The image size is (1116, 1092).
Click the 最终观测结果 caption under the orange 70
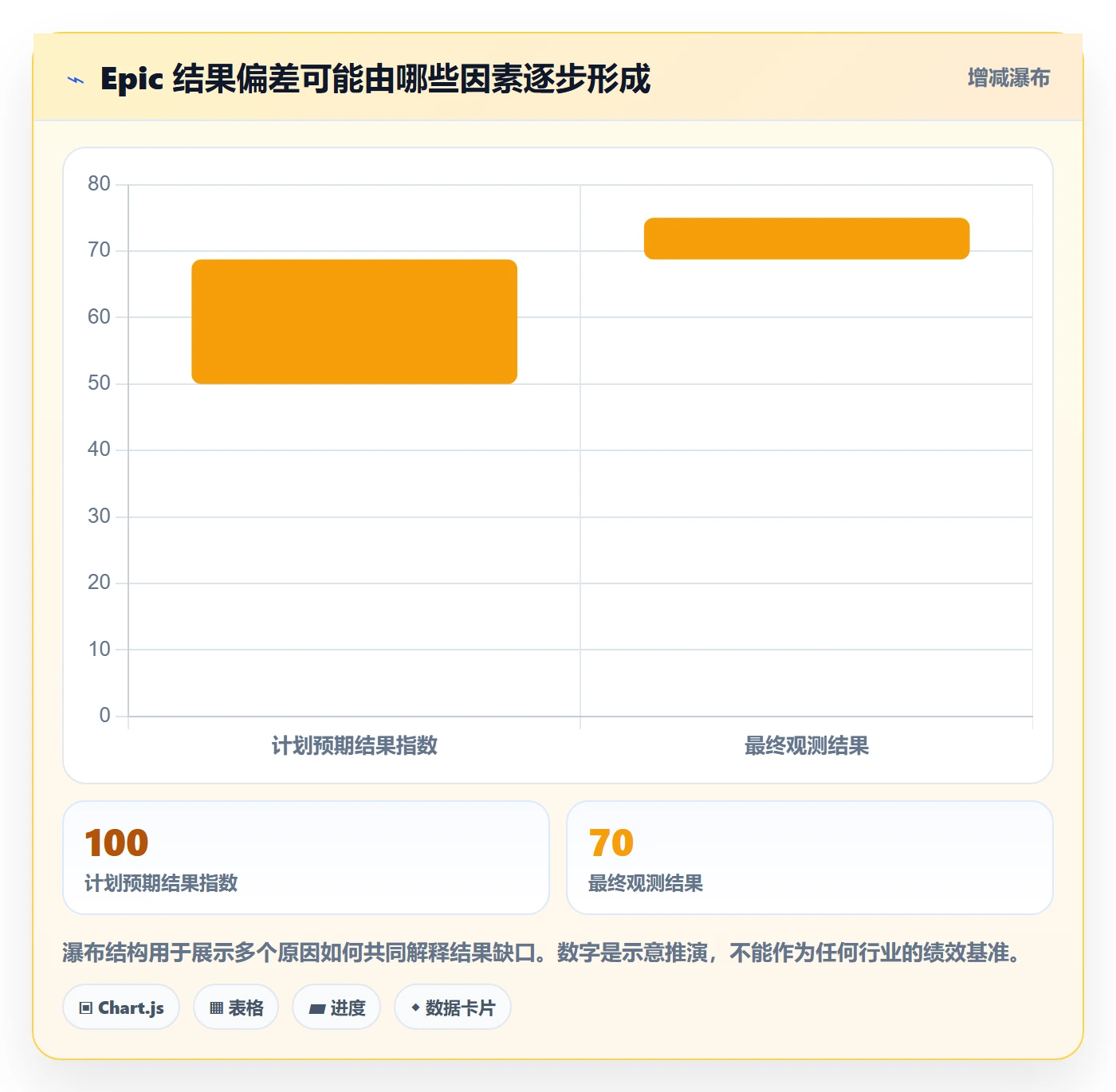click(646, 883)
